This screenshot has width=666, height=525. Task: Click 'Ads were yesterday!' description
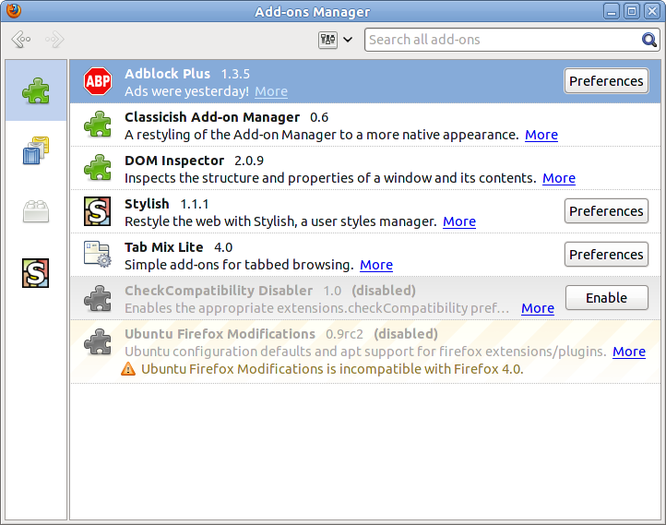tap(186, 91)
